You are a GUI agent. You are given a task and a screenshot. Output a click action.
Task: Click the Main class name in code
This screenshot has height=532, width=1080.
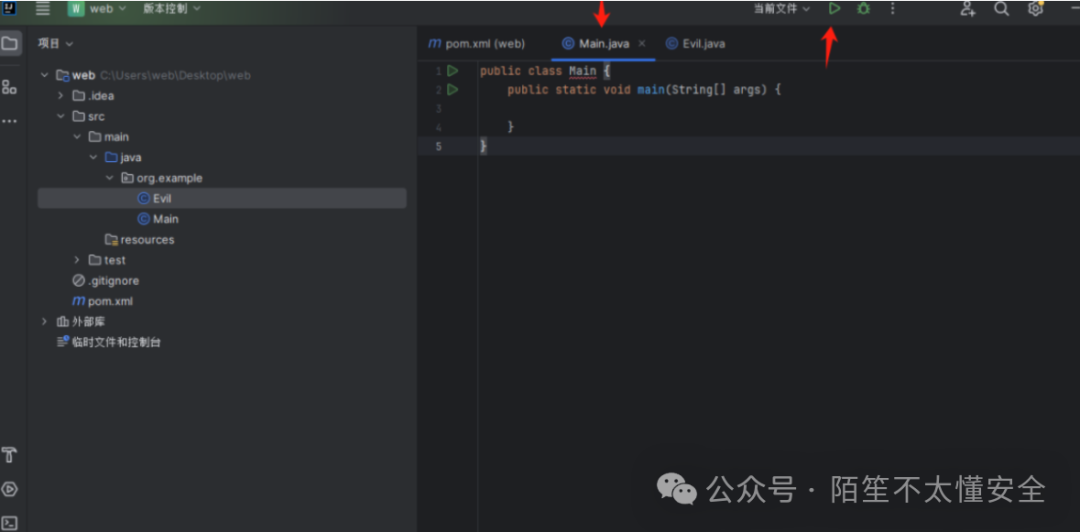583,71
